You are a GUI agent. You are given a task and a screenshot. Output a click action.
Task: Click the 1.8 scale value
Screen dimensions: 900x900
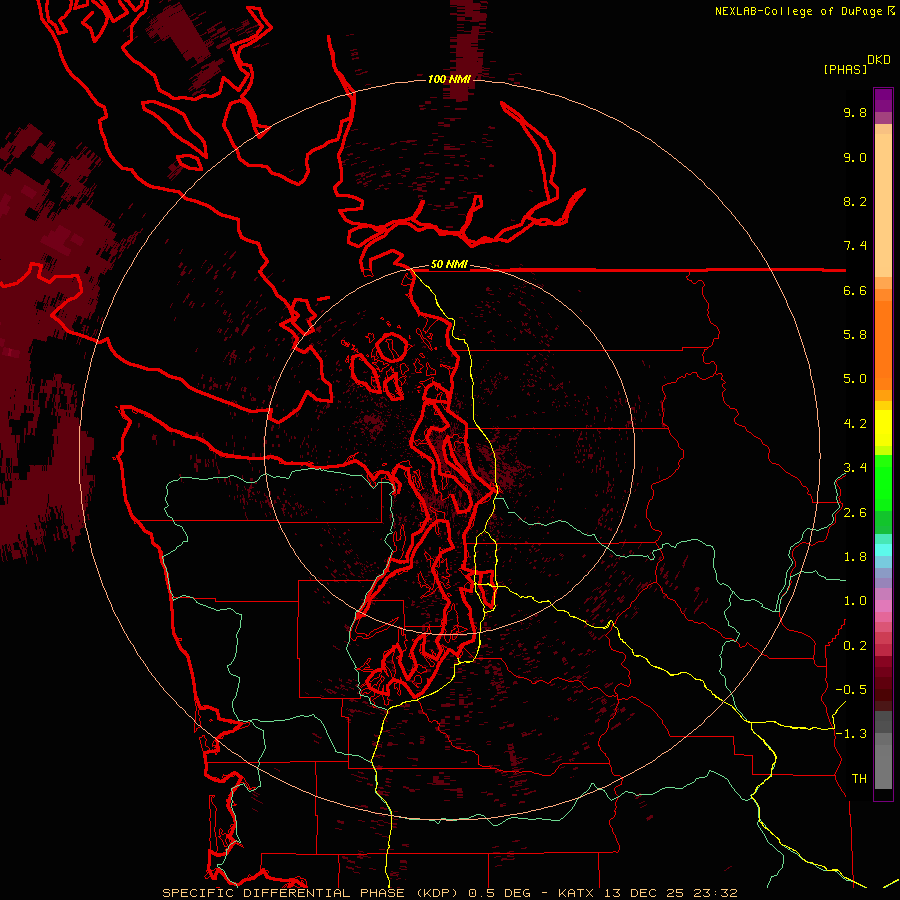coord(855,557)
